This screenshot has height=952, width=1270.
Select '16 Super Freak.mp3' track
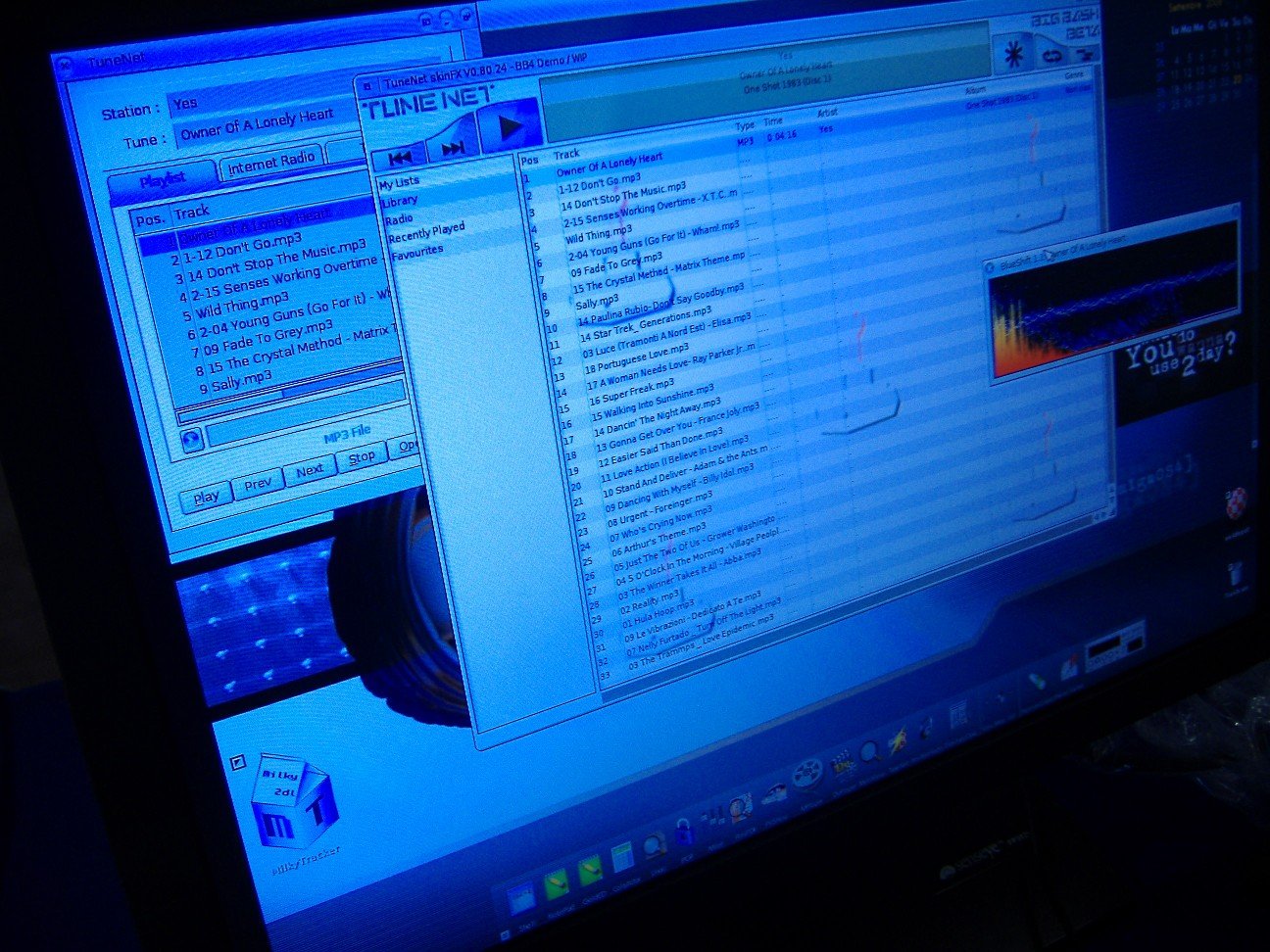[631, 392]
